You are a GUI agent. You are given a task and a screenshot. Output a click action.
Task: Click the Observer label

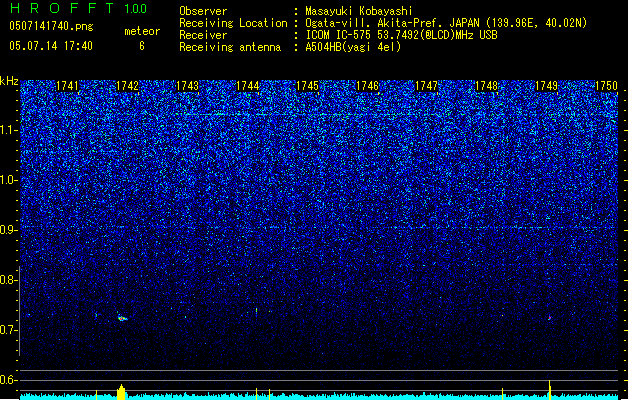click(203, 11)
